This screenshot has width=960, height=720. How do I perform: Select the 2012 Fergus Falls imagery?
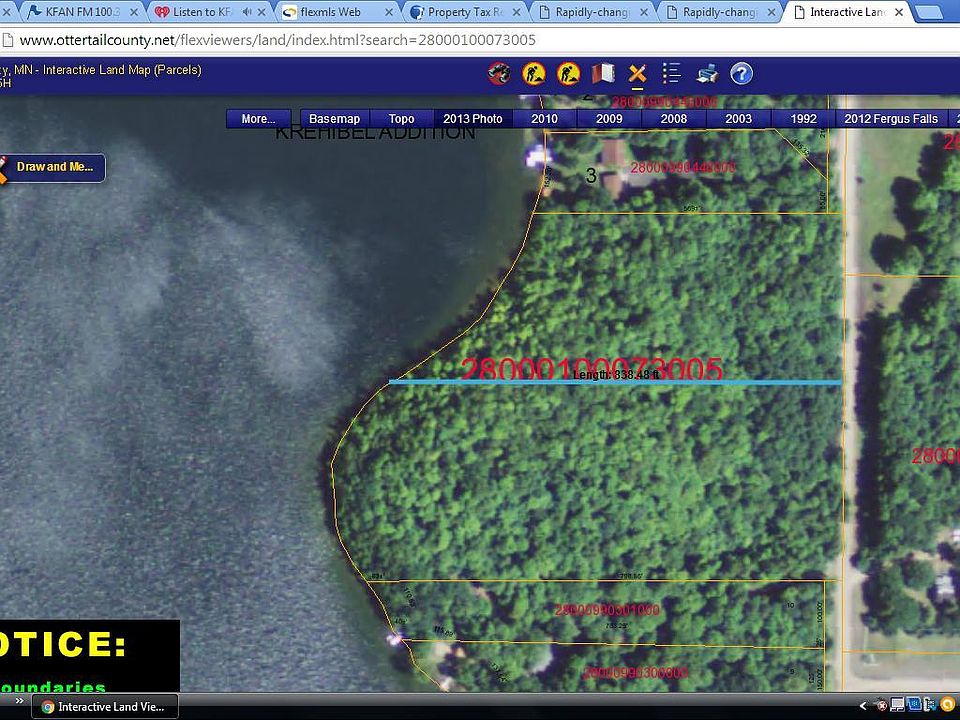click(x=891, y=119)
